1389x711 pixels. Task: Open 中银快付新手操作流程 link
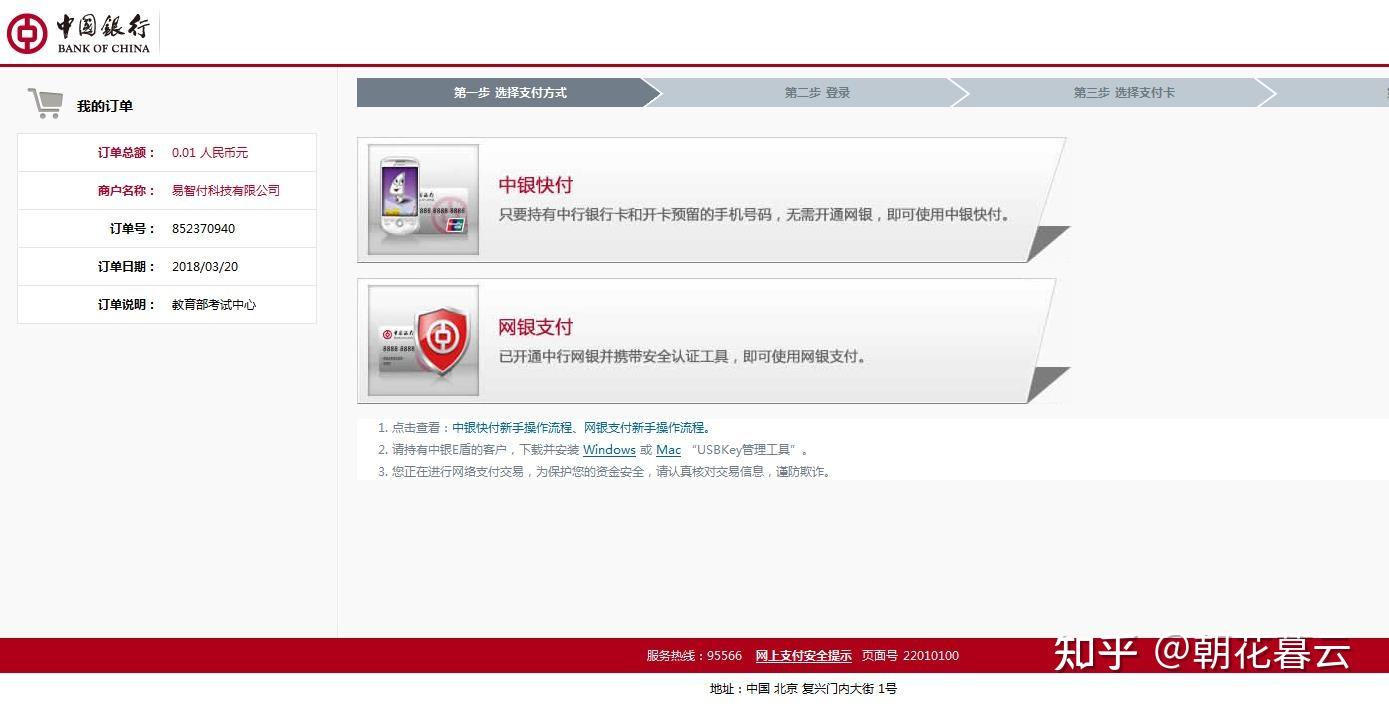512,427
